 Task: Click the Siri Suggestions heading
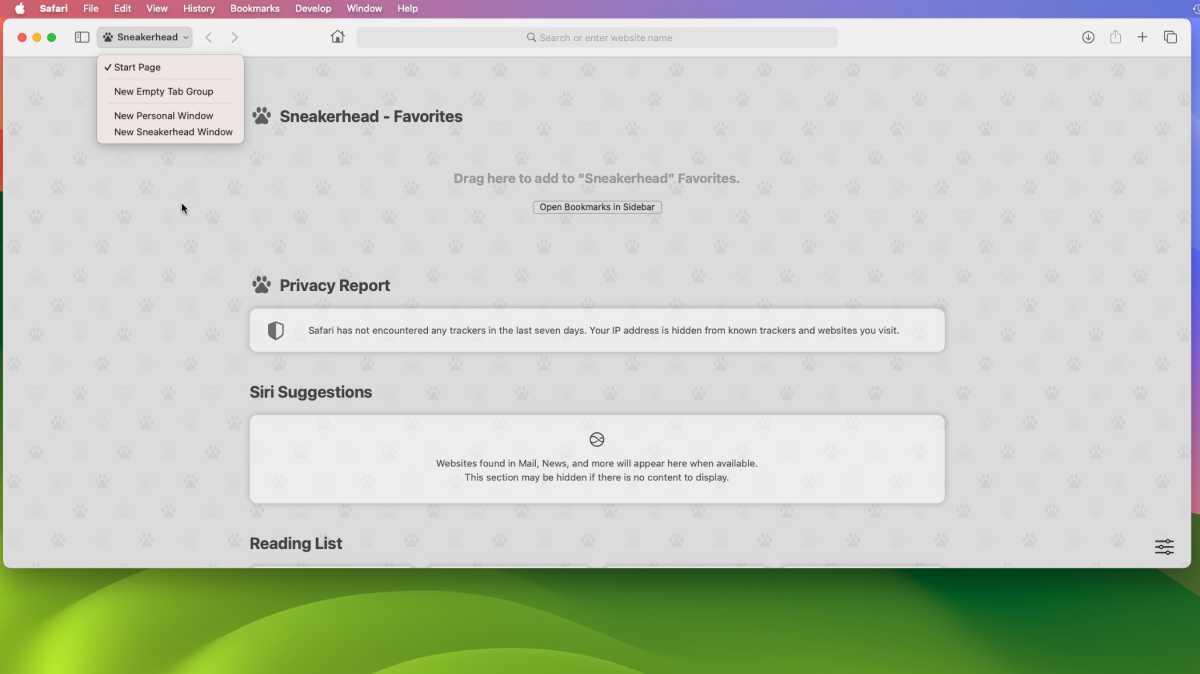point(311,392)
